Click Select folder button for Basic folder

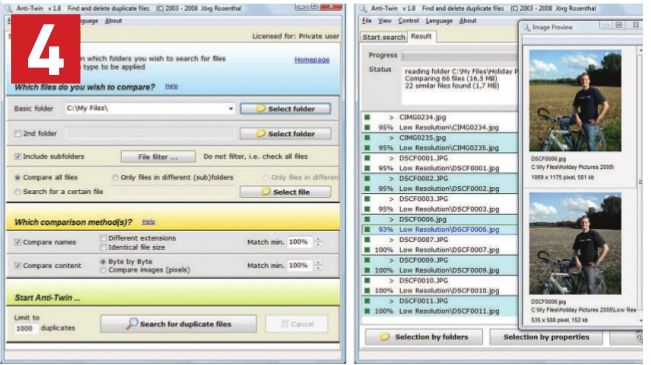coord(285,109)
